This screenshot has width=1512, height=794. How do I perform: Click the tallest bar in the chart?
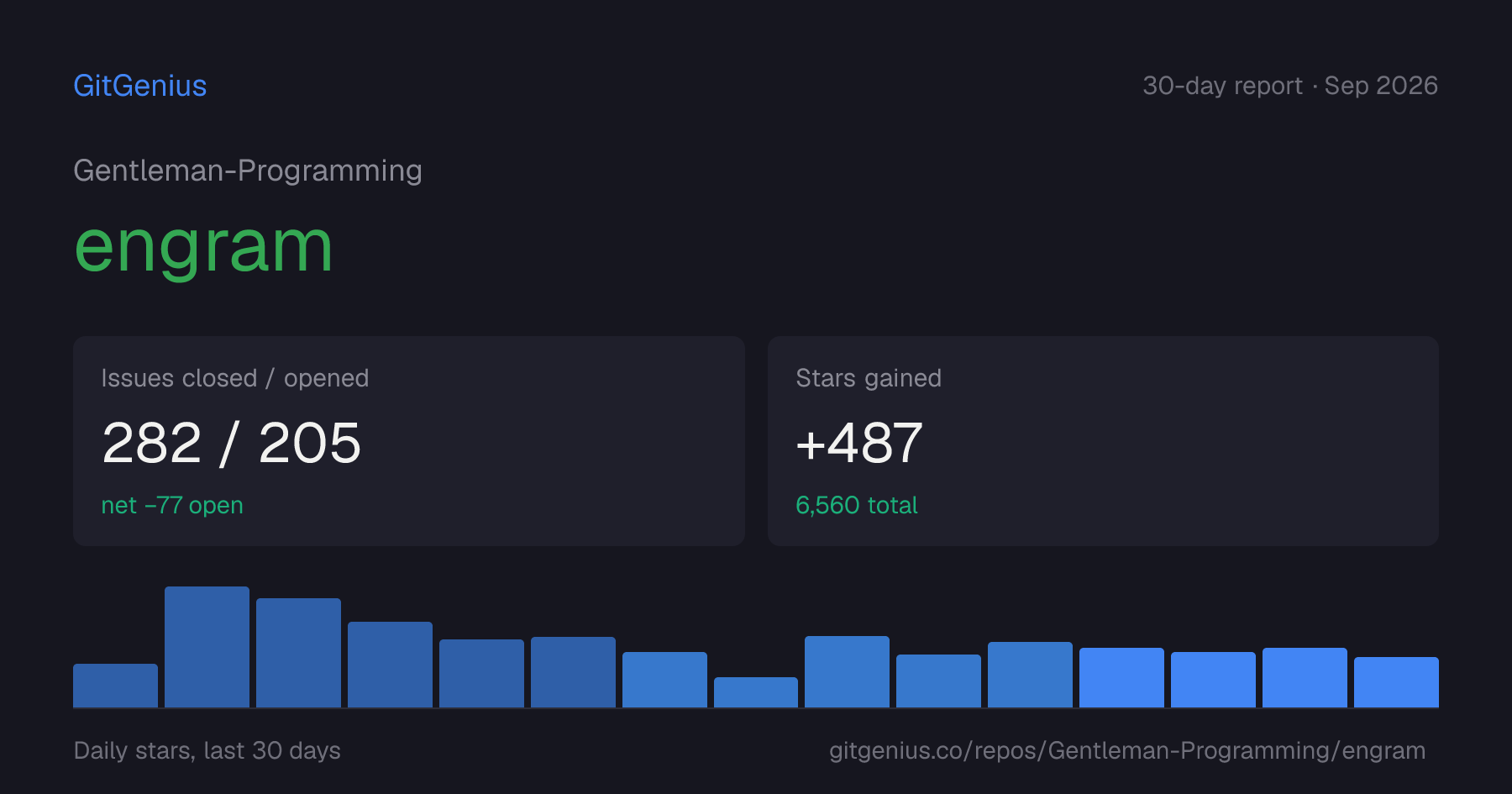pyautogui.click(x=207, y=647)
